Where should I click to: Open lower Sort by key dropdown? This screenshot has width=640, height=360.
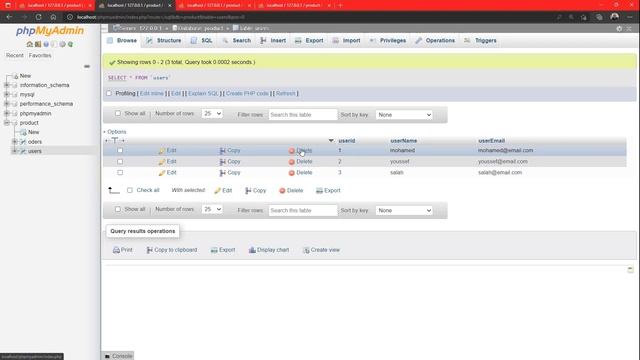click(404, 211)
